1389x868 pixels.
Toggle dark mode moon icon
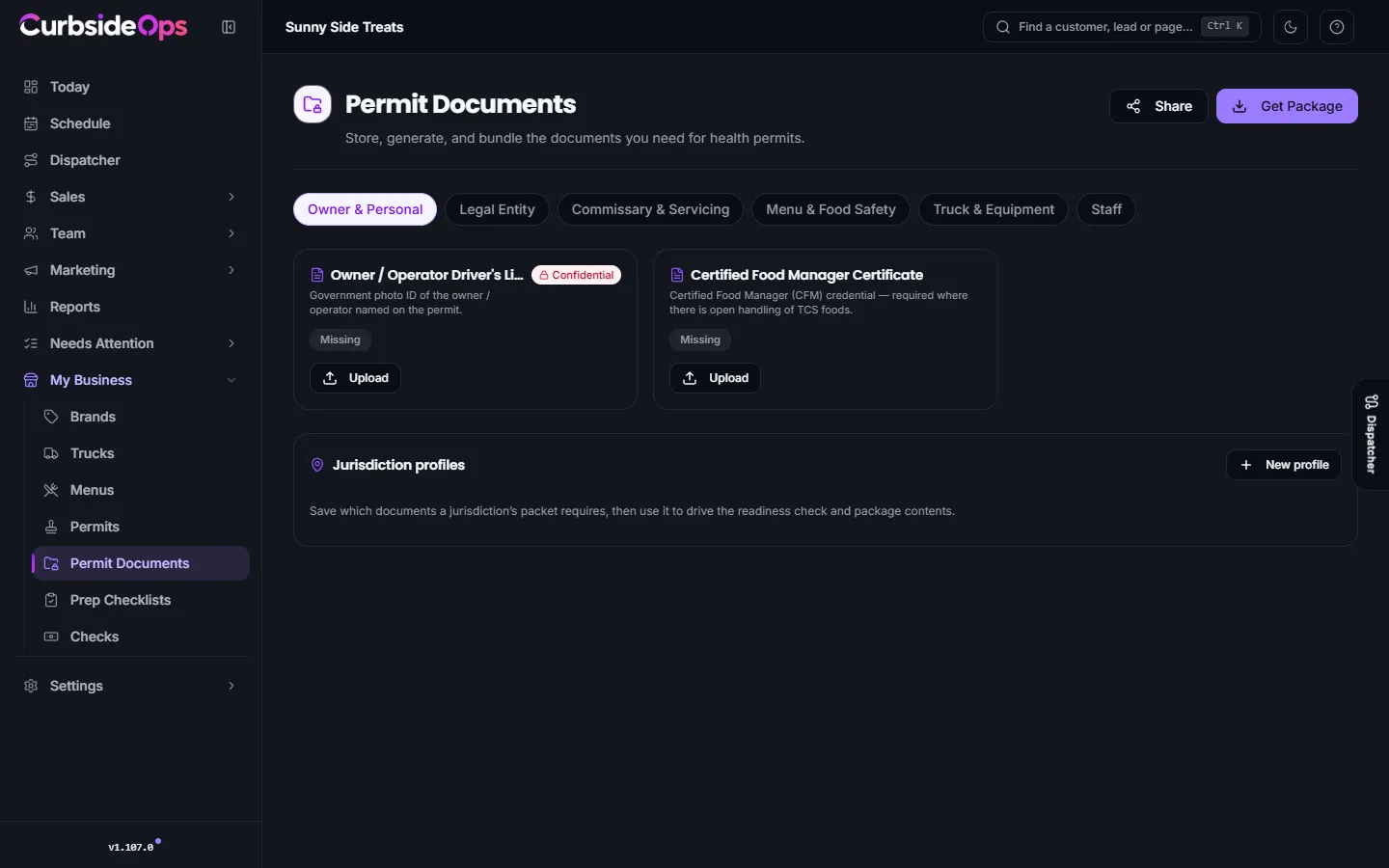[1291, 27]
